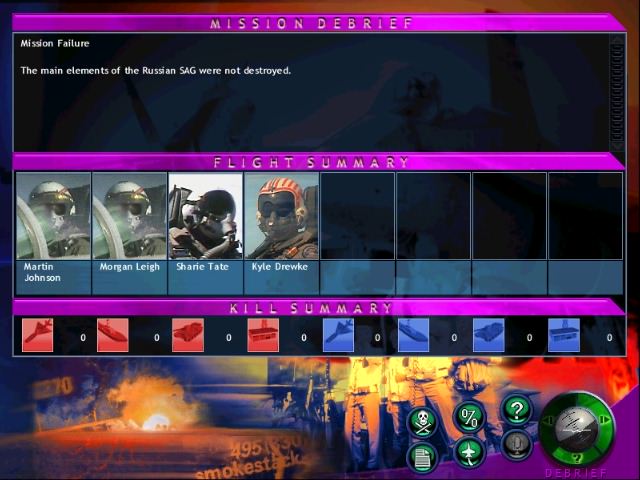Choose Sharie Tate's pilot portrait
The image size is (640, 480).
coord(206,216)
